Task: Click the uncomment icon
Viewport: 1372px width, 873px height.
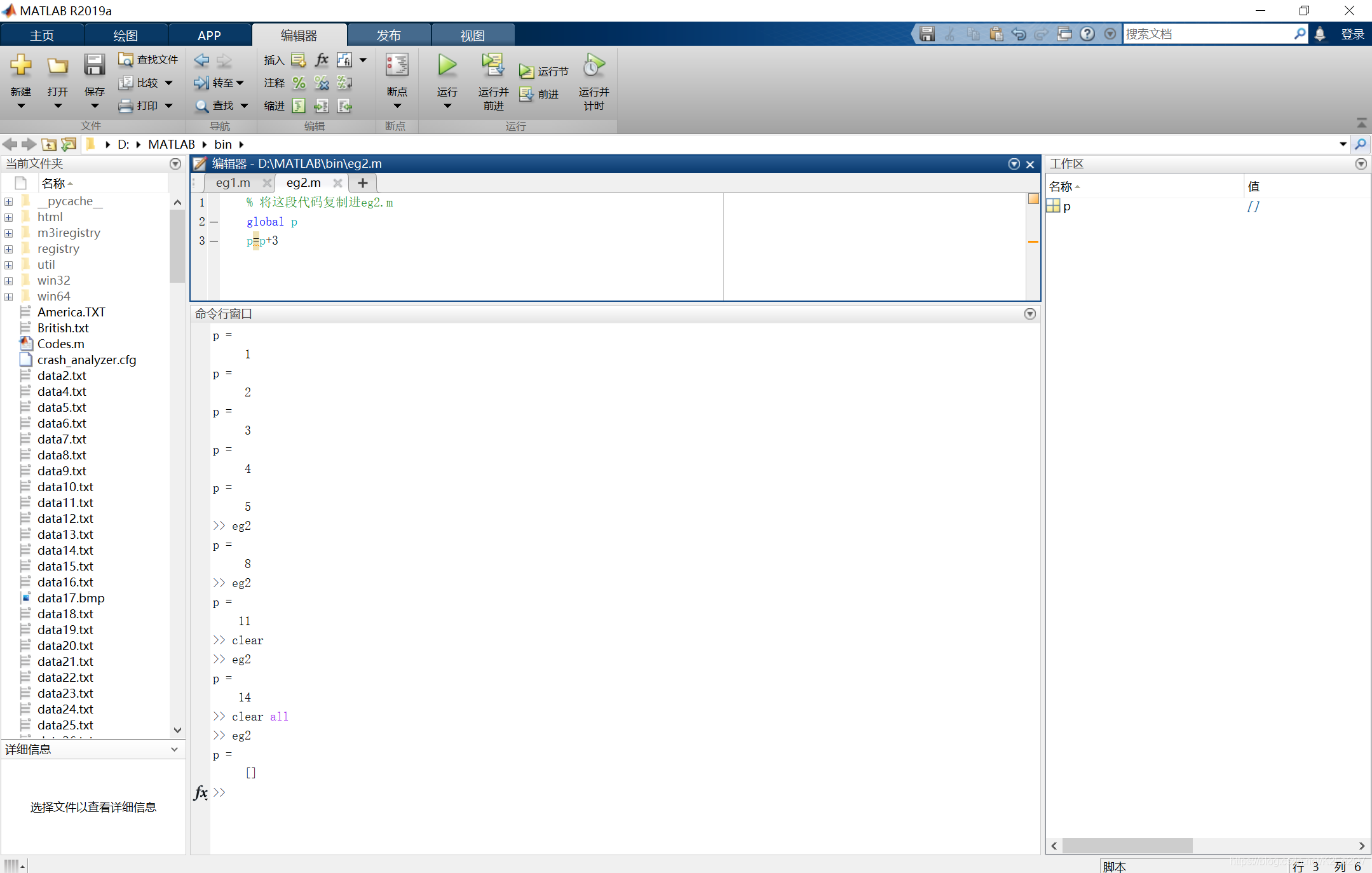Action: (x=322, y=83)
